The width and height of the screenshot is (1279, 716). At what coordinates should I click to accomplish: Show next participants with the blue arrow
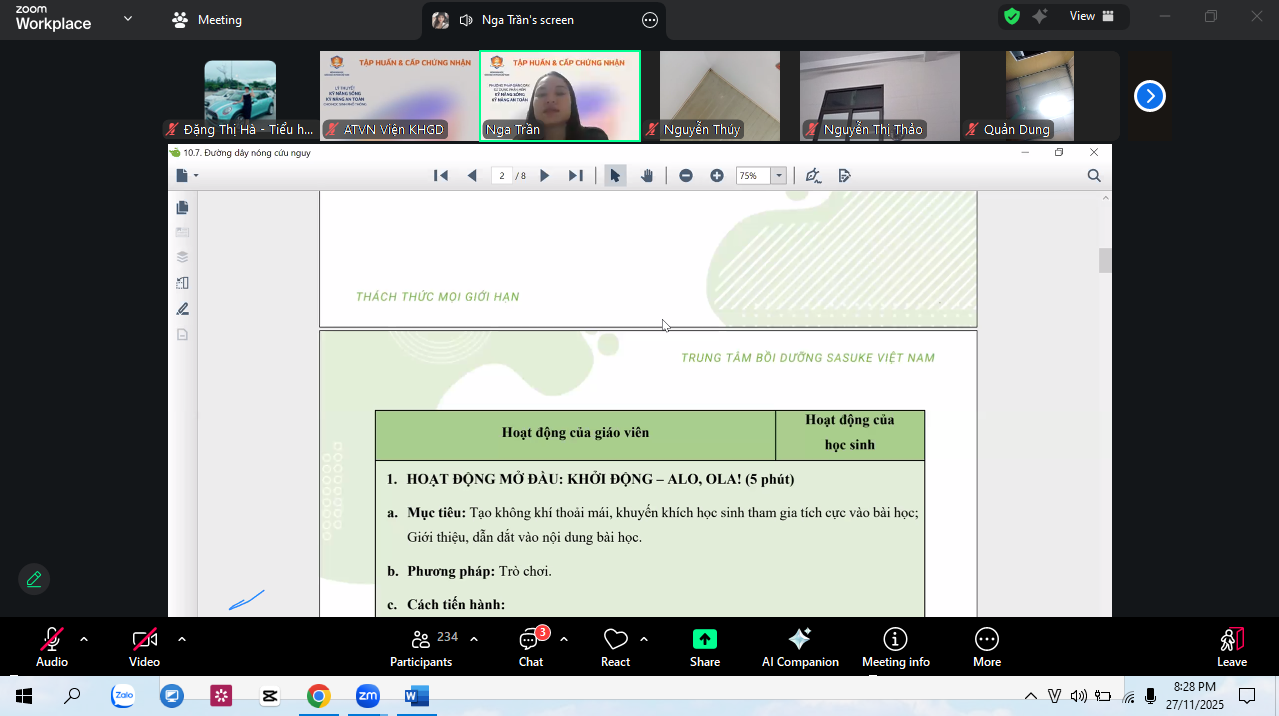(x=1150, y=96)
